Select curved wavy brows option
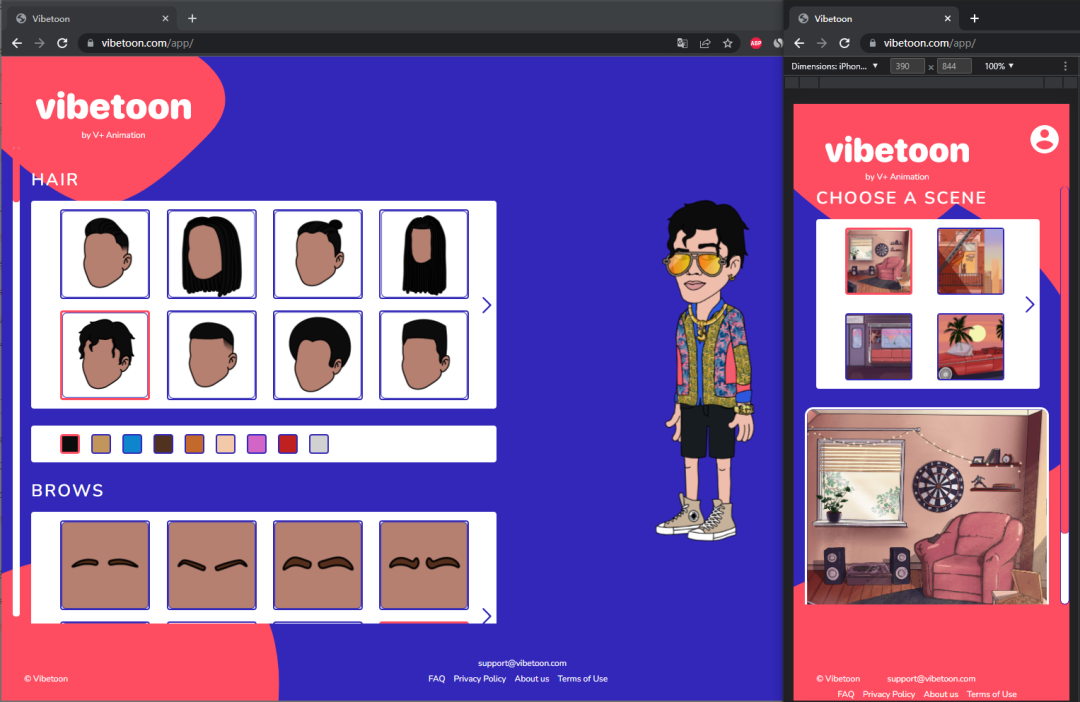This screenshot has height=702, width=1080. pos(424,565)
